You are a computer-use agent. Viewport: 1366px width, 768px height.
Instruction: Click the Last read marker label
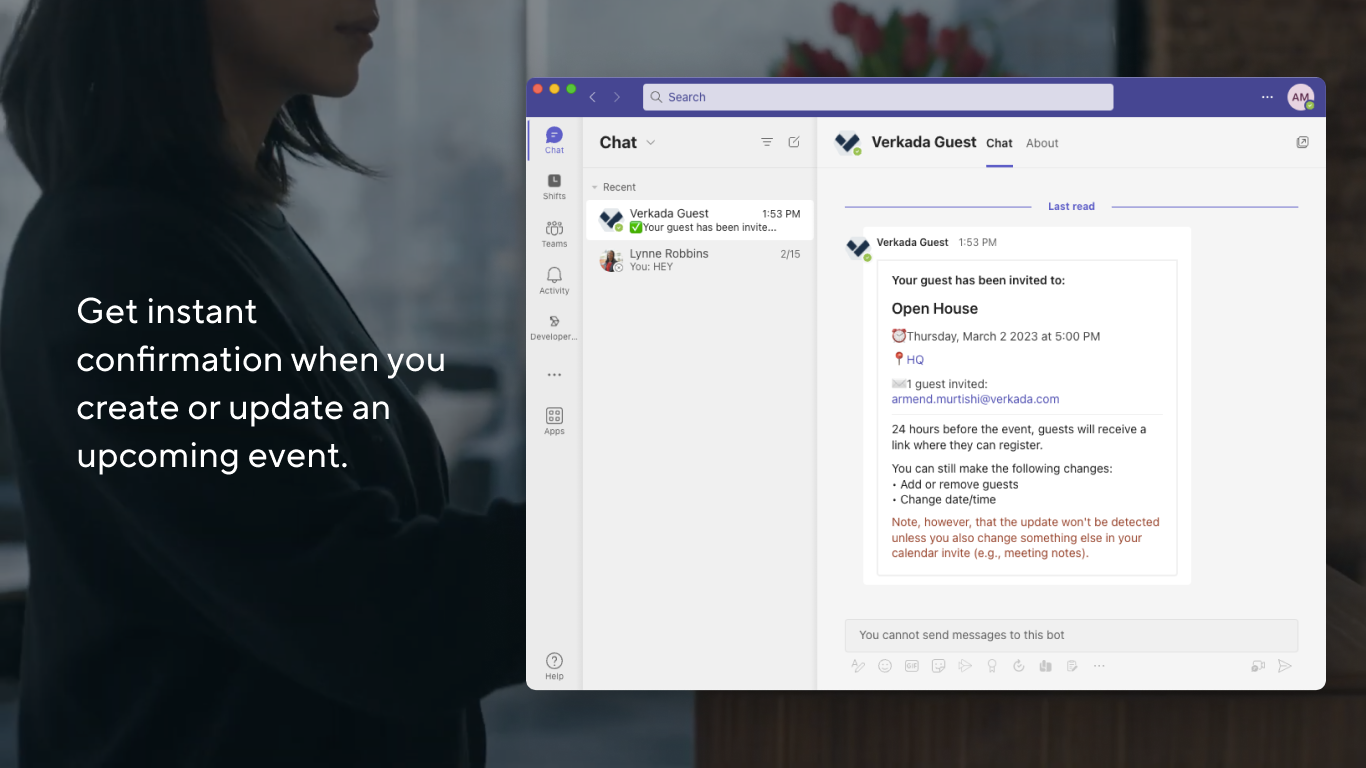[1071, 207]
